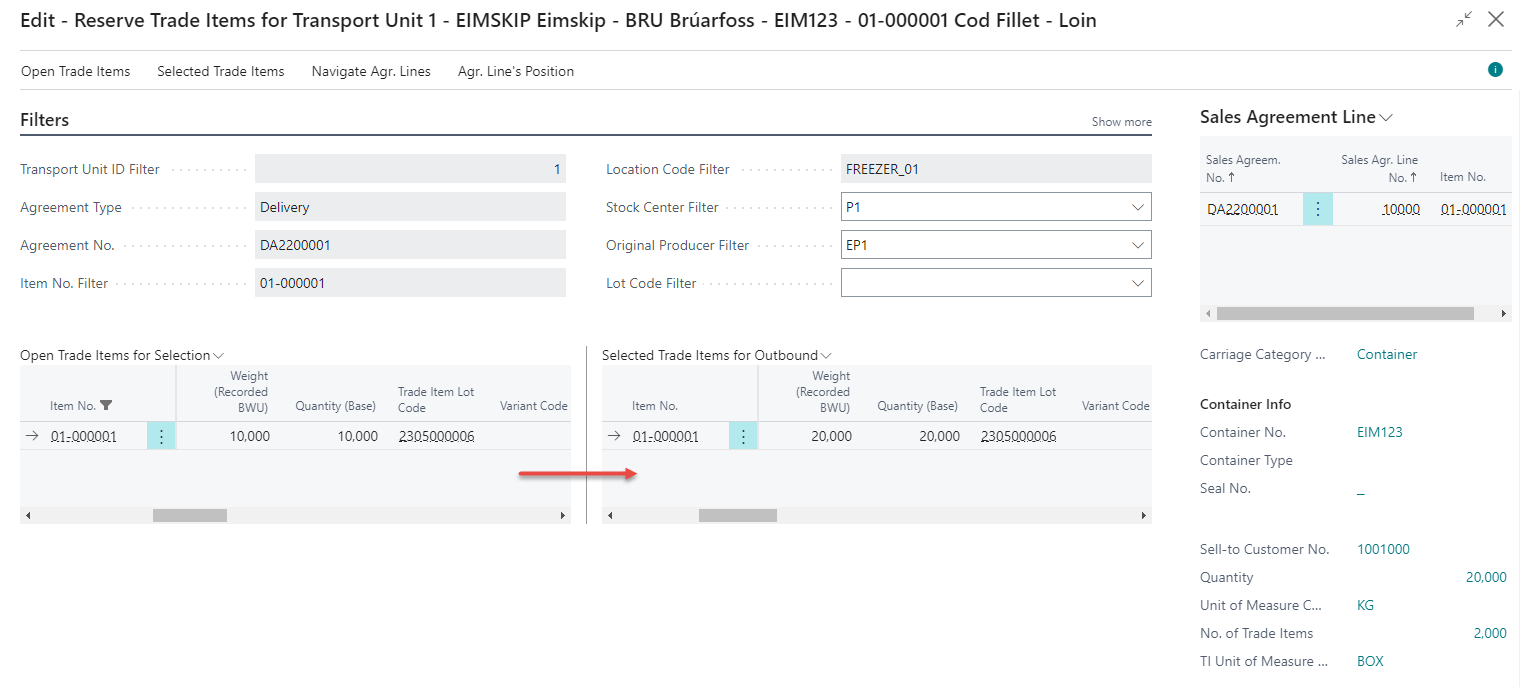Expand the Stock Center Filter dropdown
Viewport: 1520px width, 687px height.
1137,207
